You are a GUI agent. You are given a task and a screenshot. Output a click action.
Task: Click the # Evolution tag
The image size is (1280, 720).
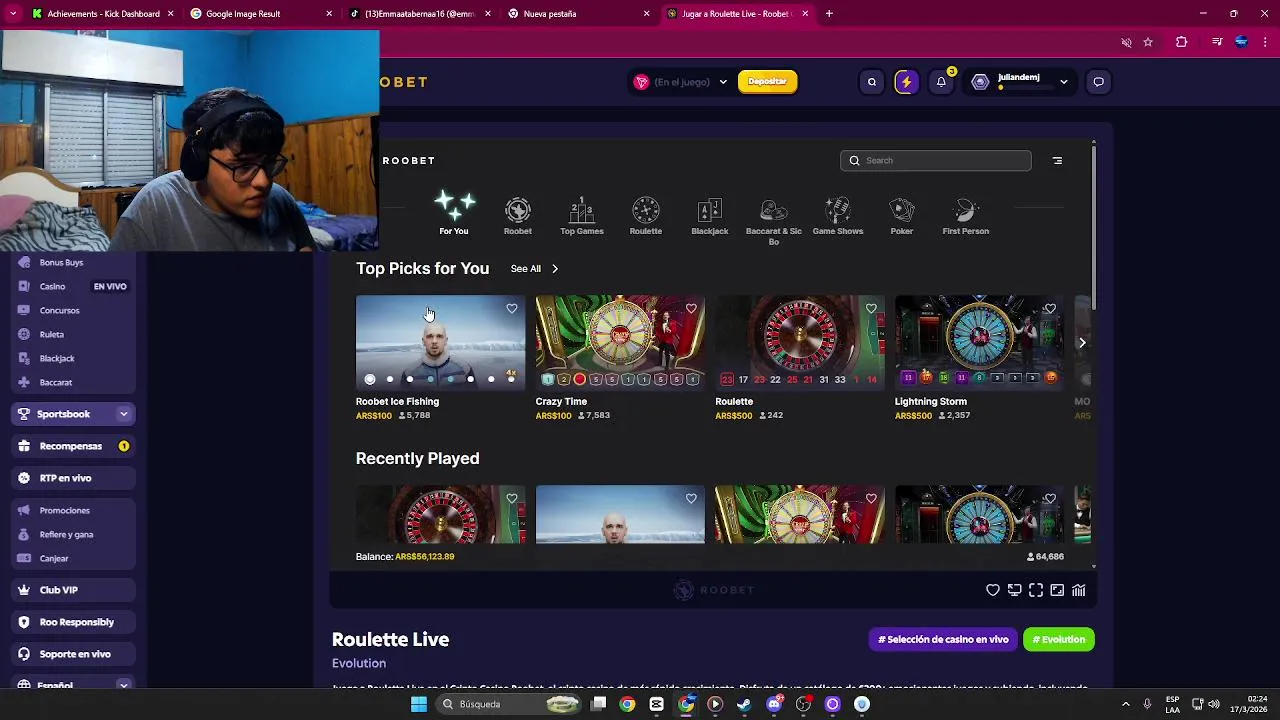1059,640
